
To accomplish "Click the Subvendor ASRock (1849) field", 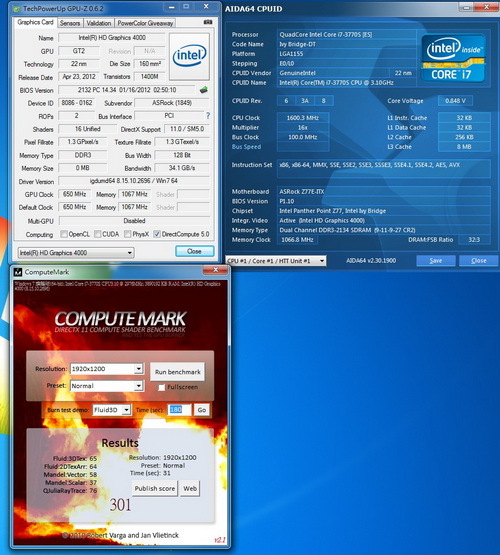I will point(172,103).
